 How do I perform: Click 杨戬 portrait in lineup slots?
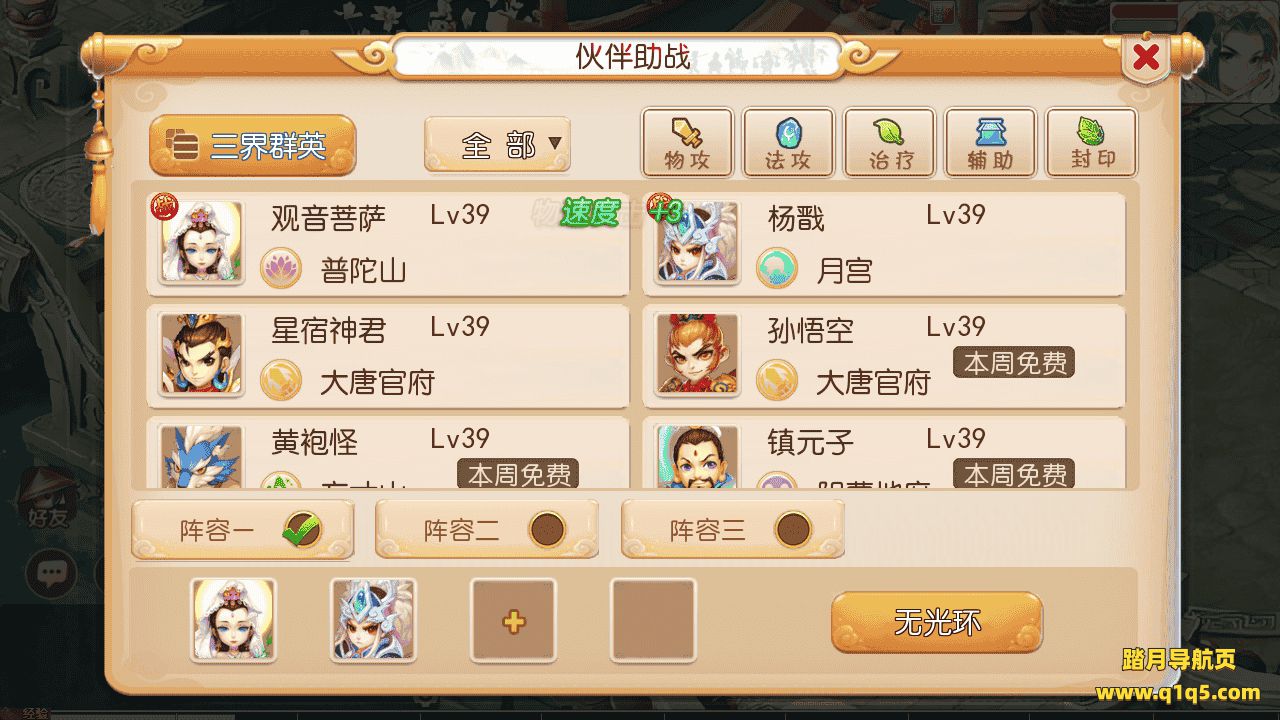[373, 621]
